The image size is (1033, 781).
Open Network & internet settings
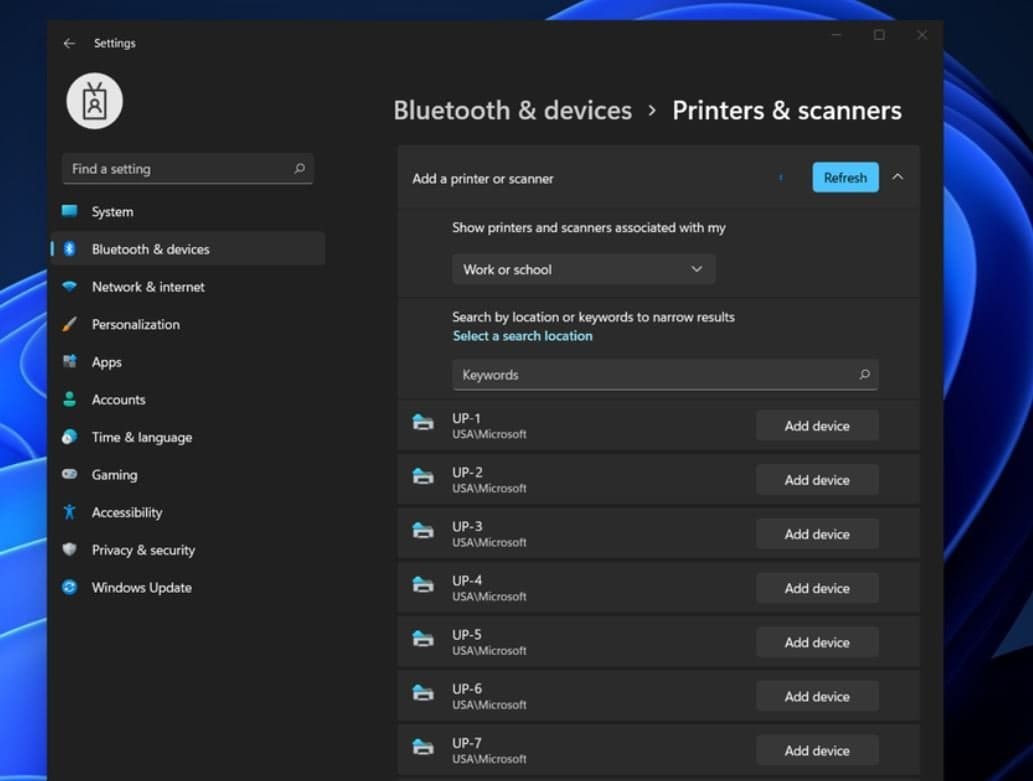point(148,287)
